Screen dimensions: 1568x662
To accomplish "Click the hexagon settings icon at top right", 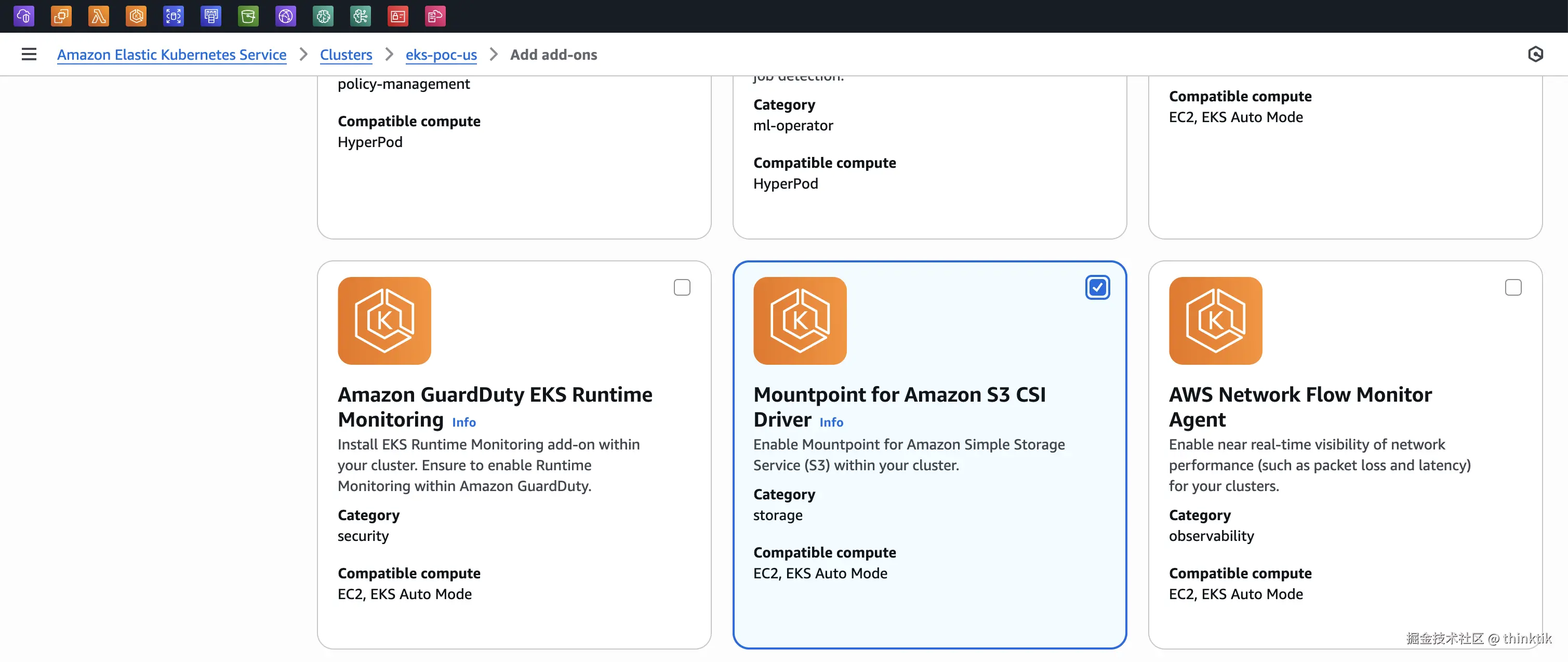I will pyautogui.click(x=1535, y=54).
